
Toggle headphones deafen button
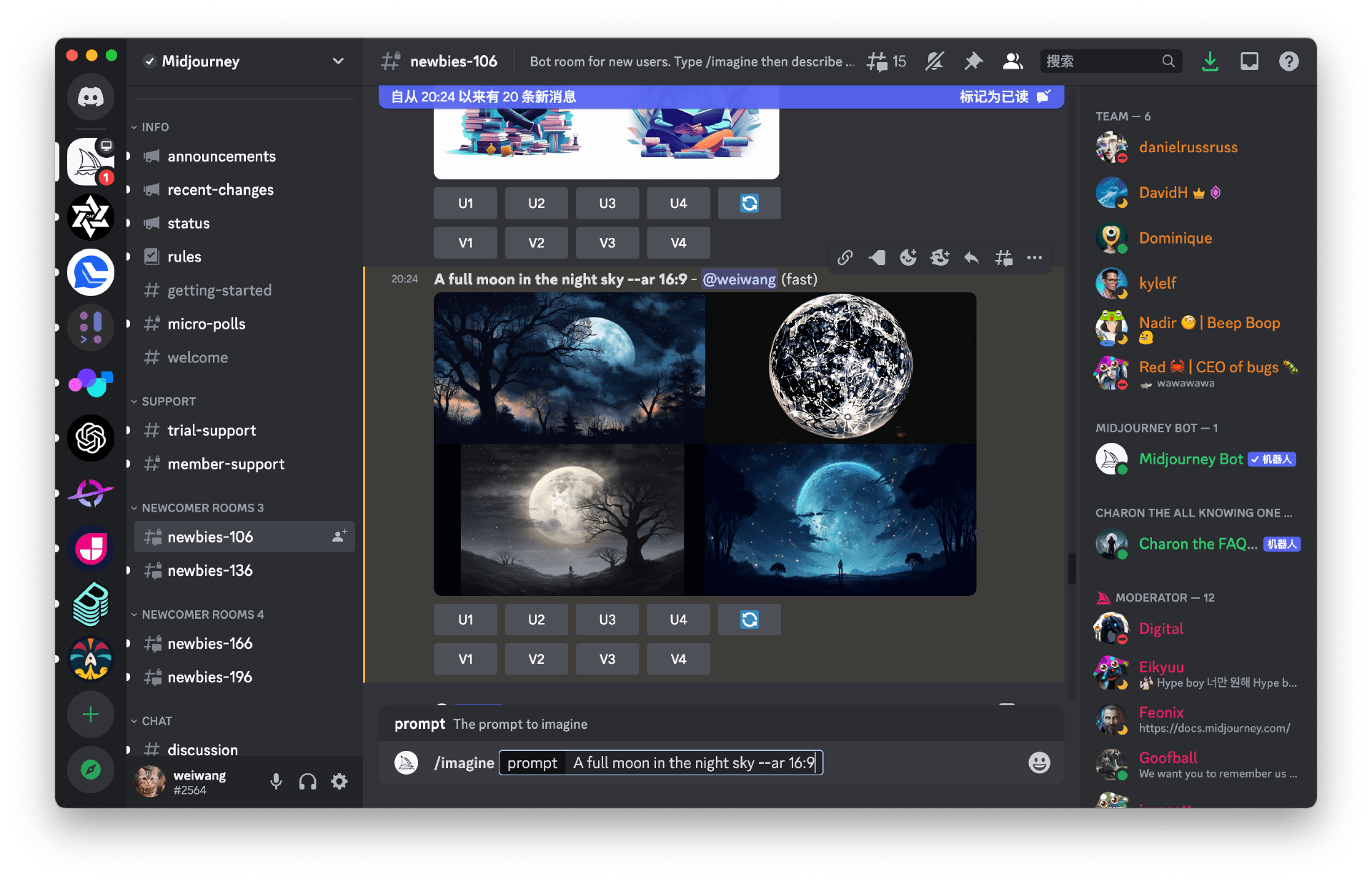click(x=308, y=782)
